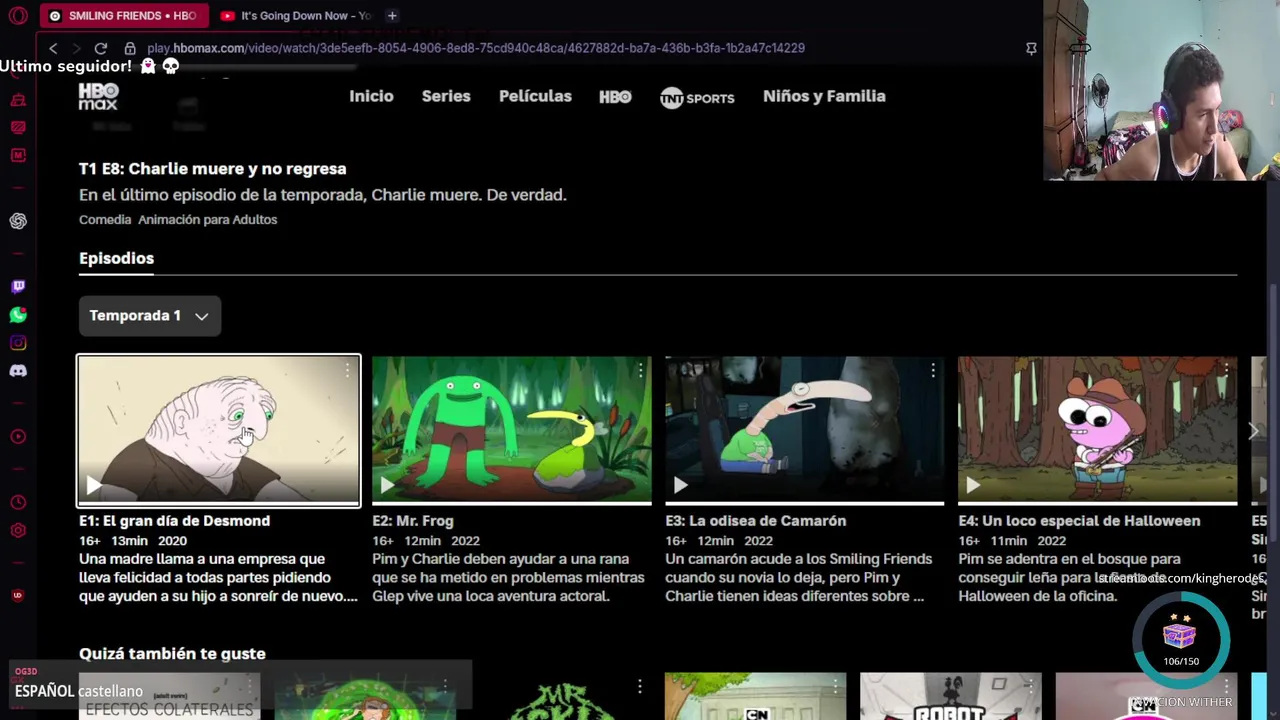The image size is (1280, 720).
Task: Click the 106/150 stream goal widget
Action: click(x=1181, y=640)
